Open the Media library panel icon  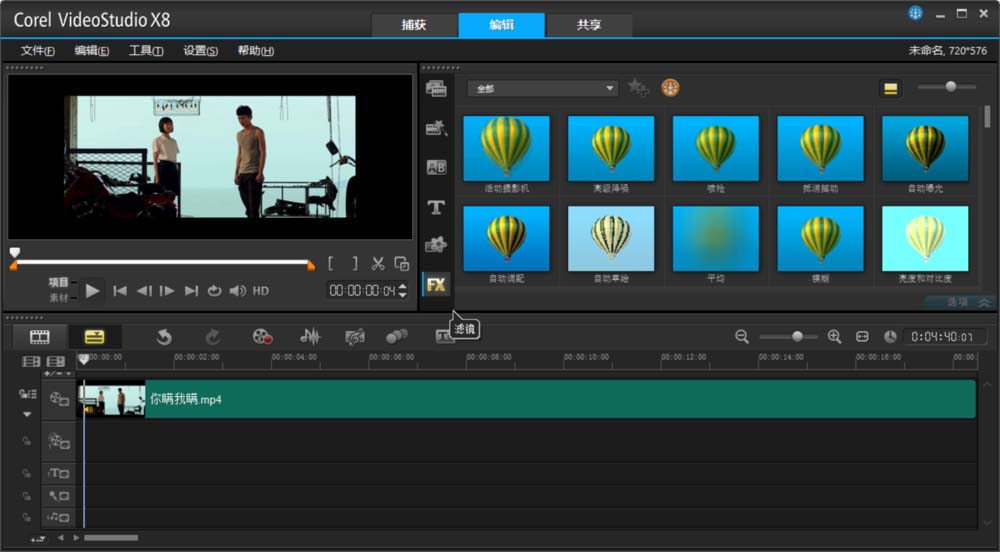coord(436,89)
